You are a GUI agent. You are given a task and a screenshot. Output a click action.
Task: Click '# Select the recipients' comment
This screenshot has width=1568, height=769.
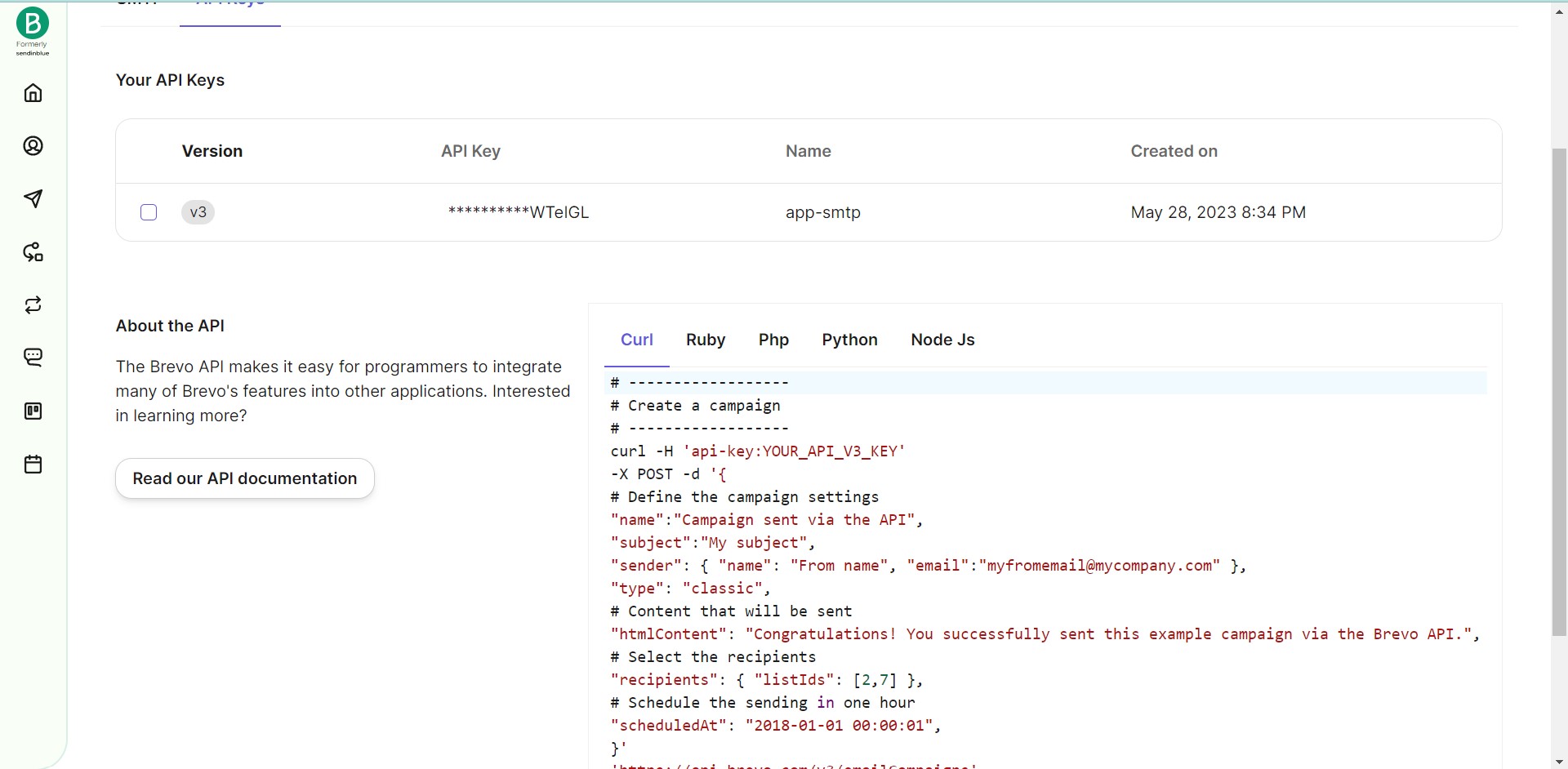pos(713,657)
